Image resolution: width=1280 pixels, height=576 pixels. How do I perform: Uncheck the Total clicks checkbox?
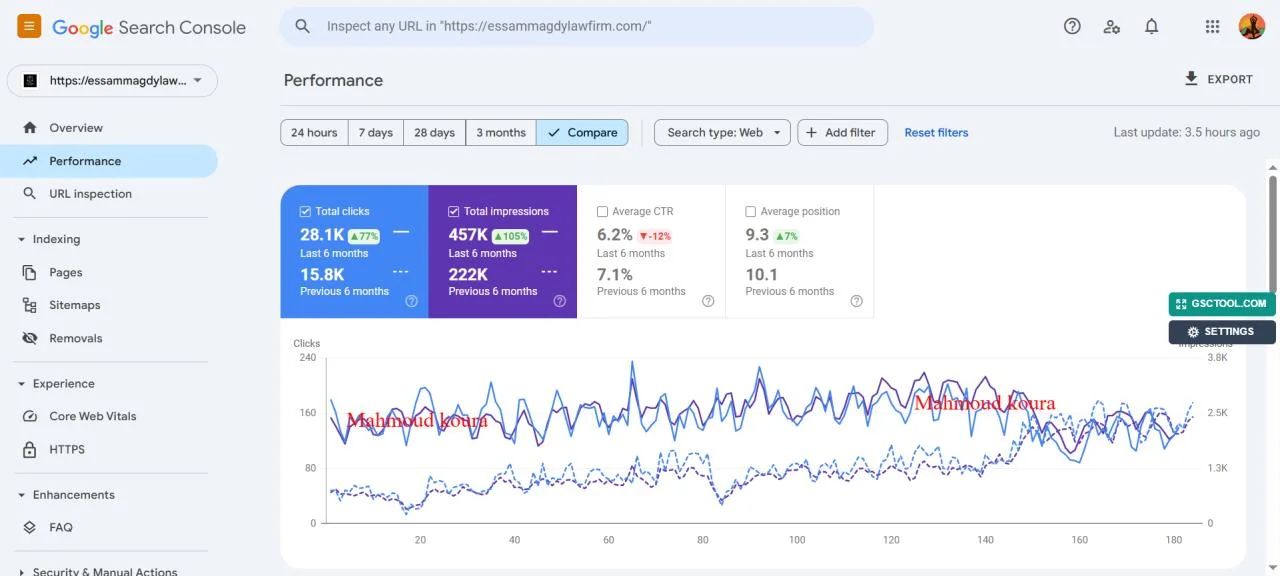pyautogui.click(x=305, y=212)
